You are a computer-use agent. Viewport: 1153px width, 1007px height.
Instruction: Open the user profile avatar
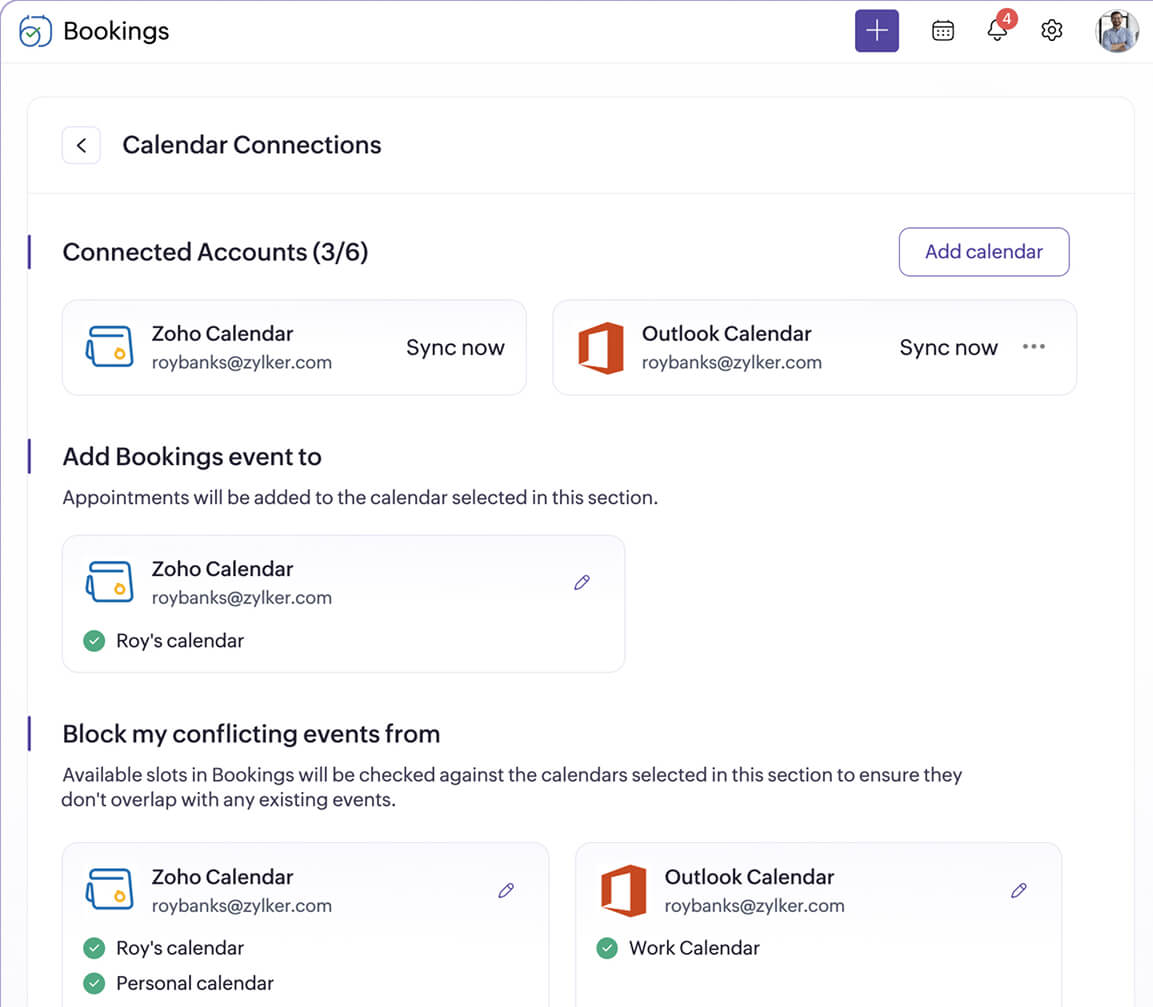[1116, 31]
